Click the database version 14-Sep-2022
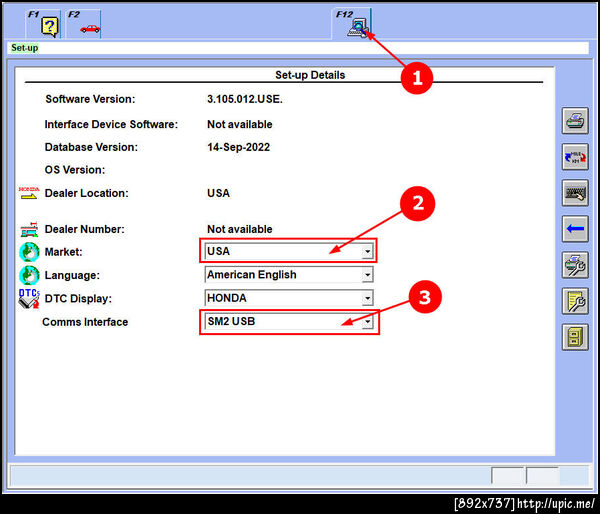Image resolution: width=600 pixels, height=514 pixels. tap(238, 147)
